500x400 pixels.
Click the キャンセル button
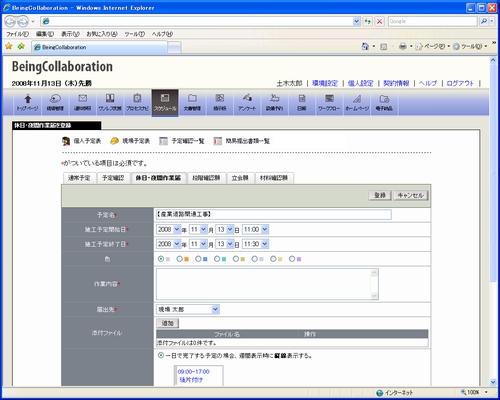(411, 195)
